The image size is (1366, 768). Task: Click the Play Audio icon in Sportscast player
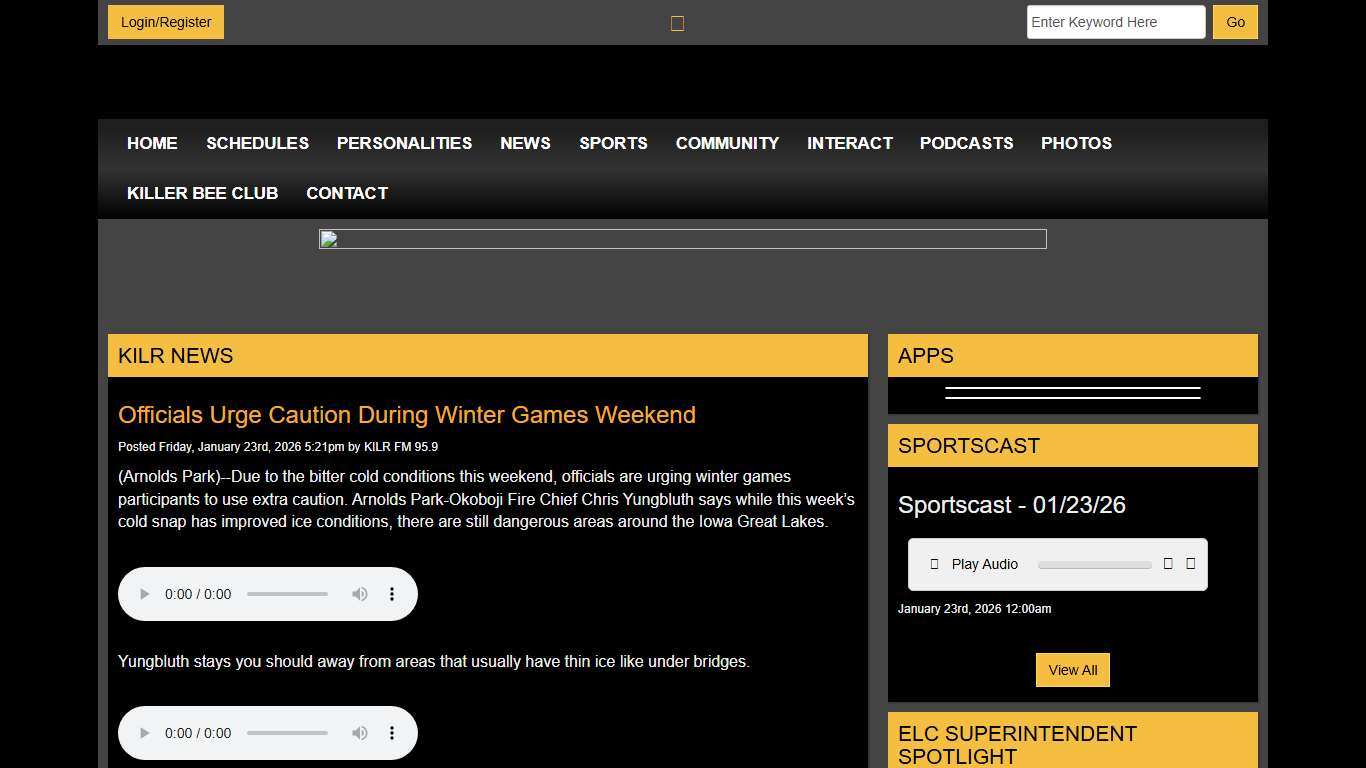934,564
